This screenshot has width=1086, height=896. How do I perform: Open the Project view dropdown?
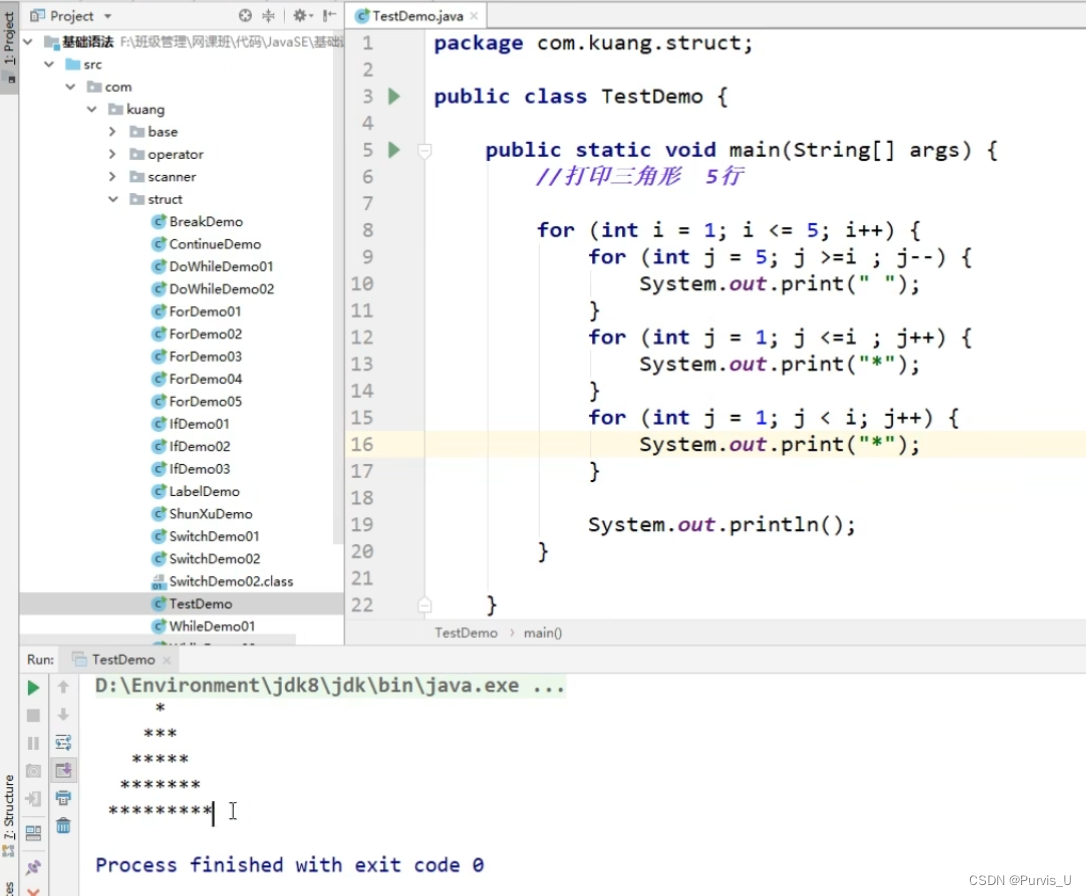(x=107, y=15)
